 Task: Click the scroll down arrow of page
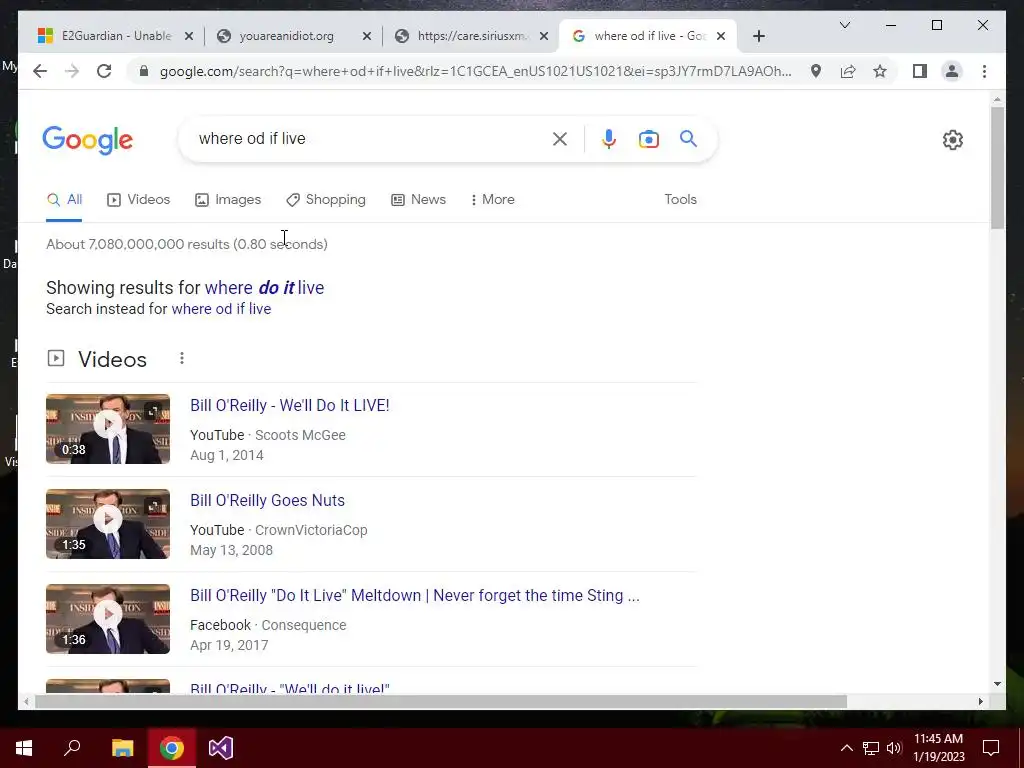(997, 684)
